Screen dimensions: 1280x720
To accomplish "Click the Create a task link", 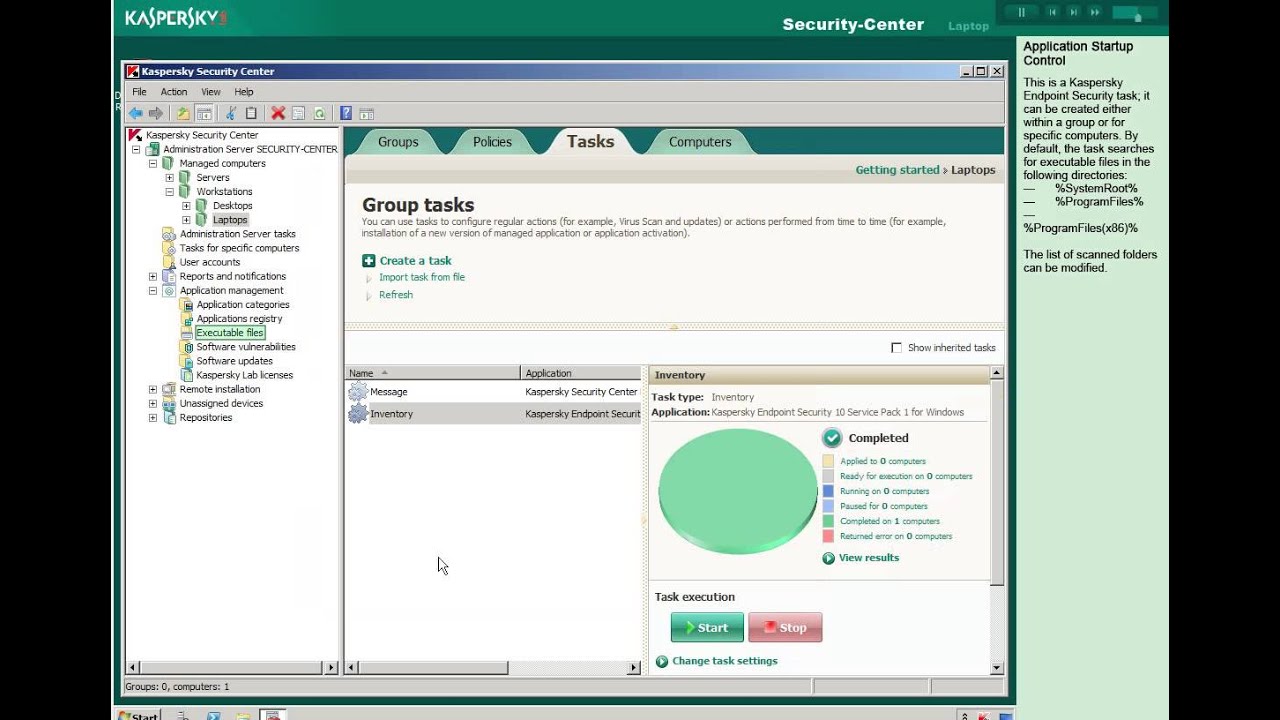I will 415,261.
